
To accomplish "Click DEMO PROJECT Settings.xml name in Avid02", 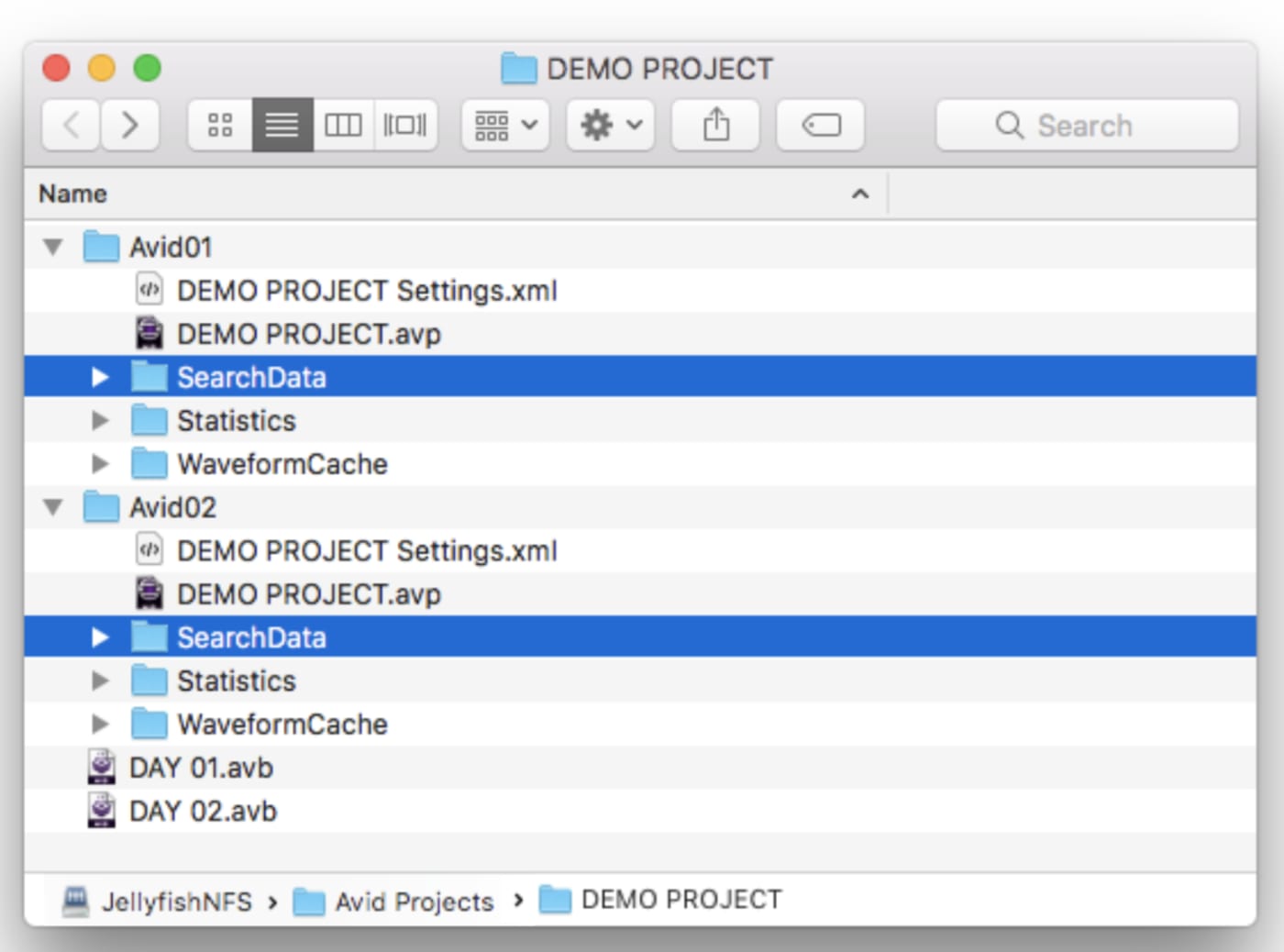I will (367, 551).
